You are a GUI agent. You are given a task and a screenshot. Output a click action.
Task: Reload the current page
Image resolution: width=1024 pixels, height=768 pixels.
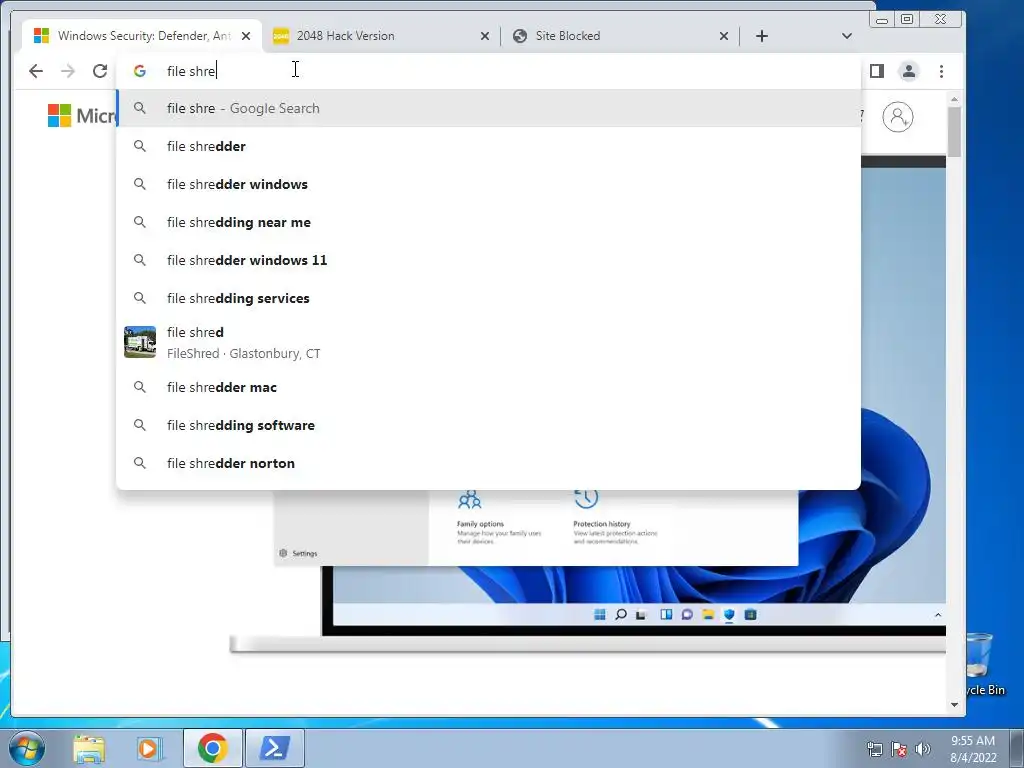(x=100, y=71)
